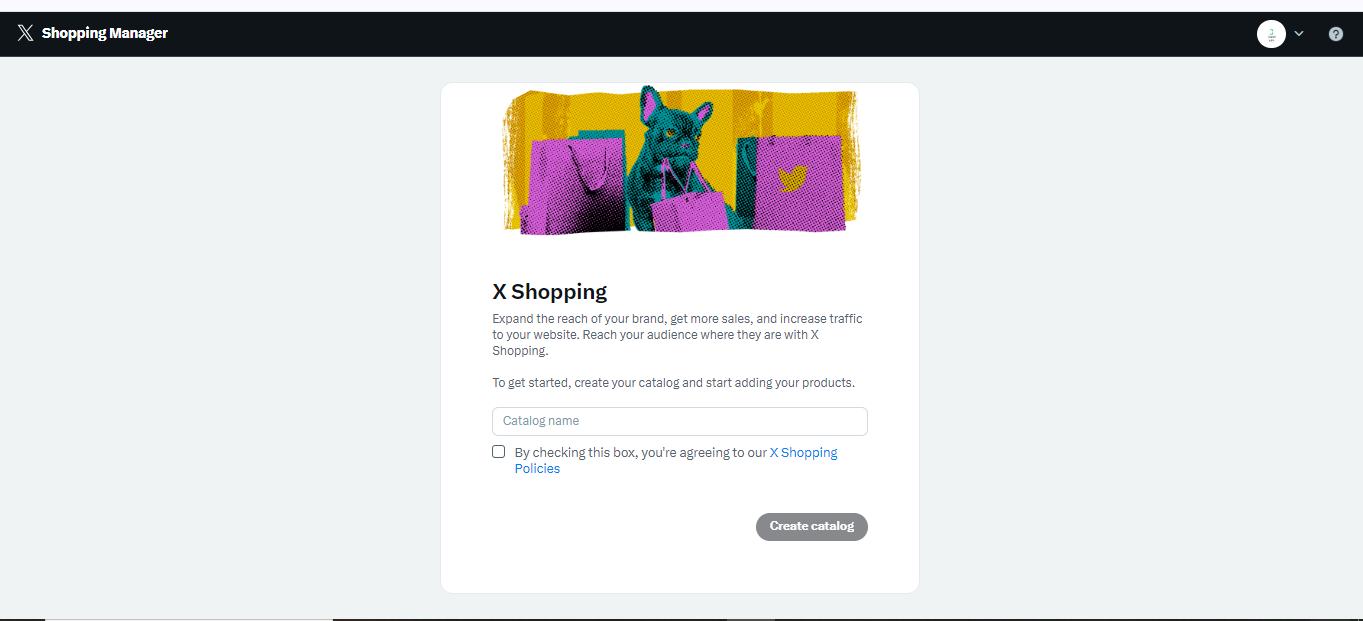Expand the account switcher chevron

[x=1299, y=34]
